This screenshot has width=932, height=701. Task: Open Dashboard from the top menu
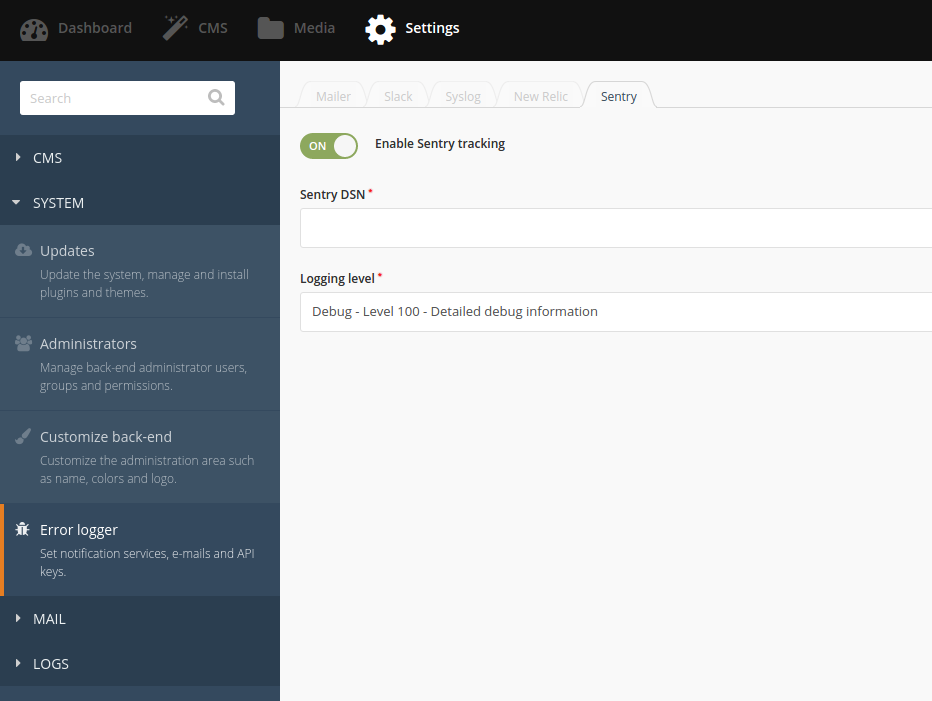[76, 29]
